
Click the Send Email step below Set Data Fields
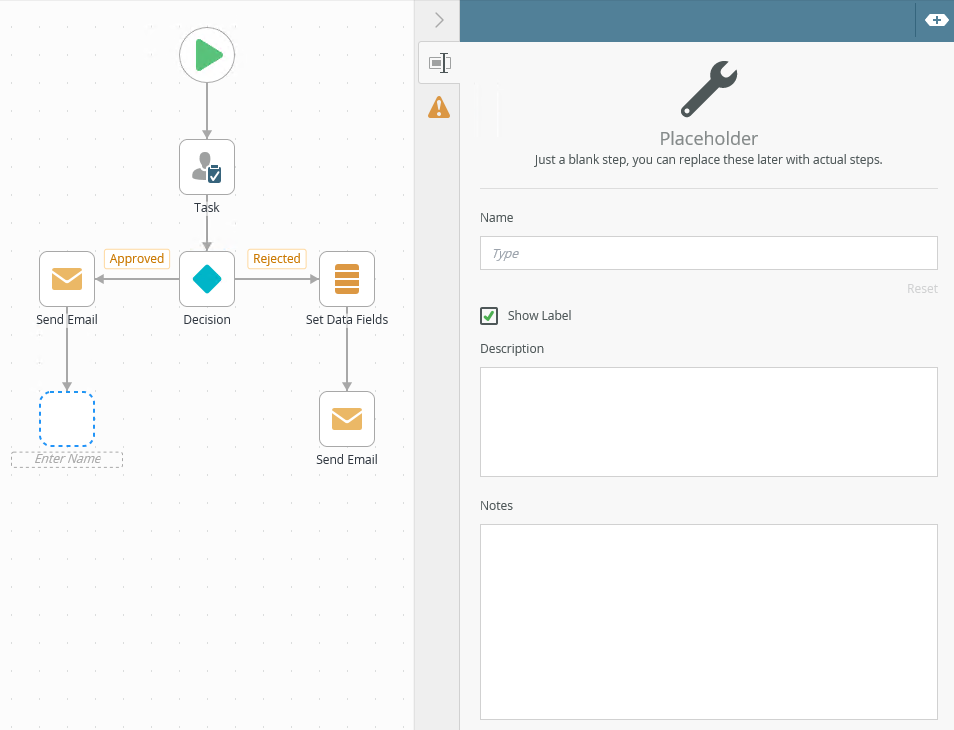tap(347, 419)
